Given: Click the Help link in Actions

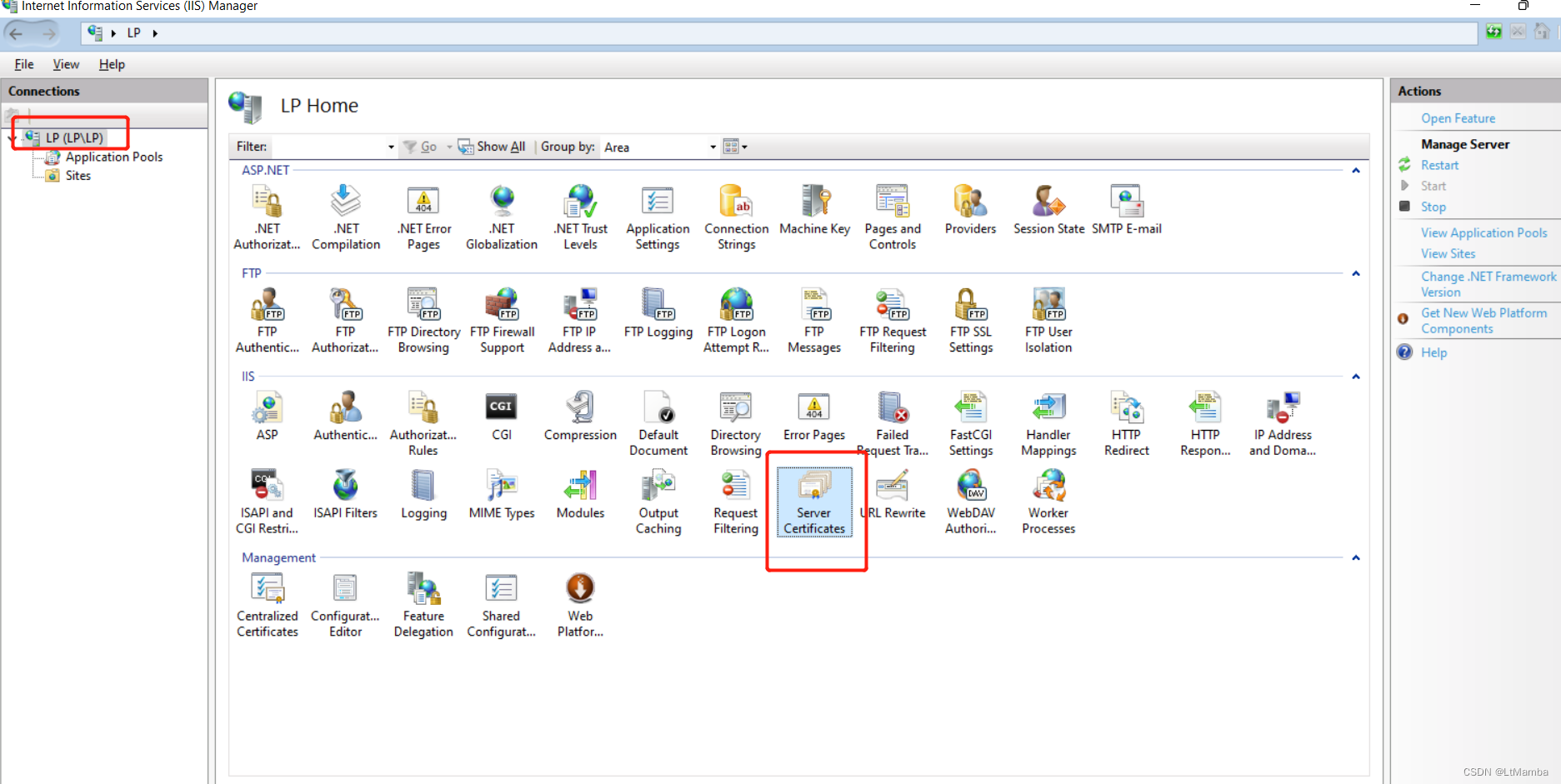Looking at the screenshot, I should 1433,352.
